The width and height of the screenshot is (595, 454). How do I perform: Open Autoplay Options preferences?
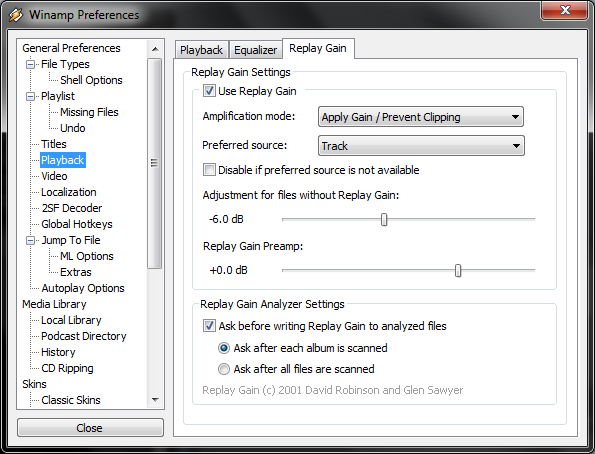coord(83,288)
